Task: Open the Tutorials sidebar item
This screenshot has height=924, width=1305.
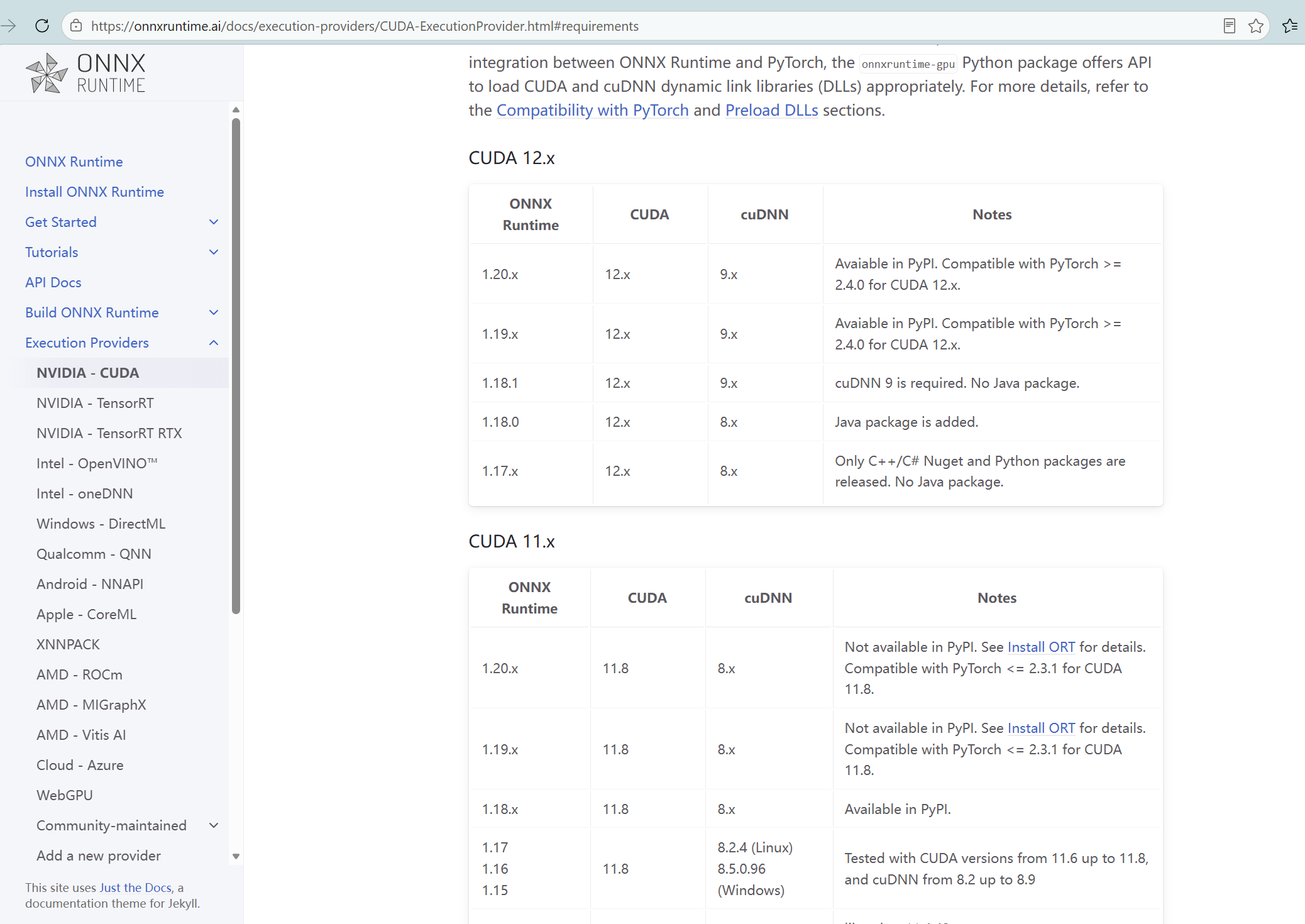Action: 52,252
